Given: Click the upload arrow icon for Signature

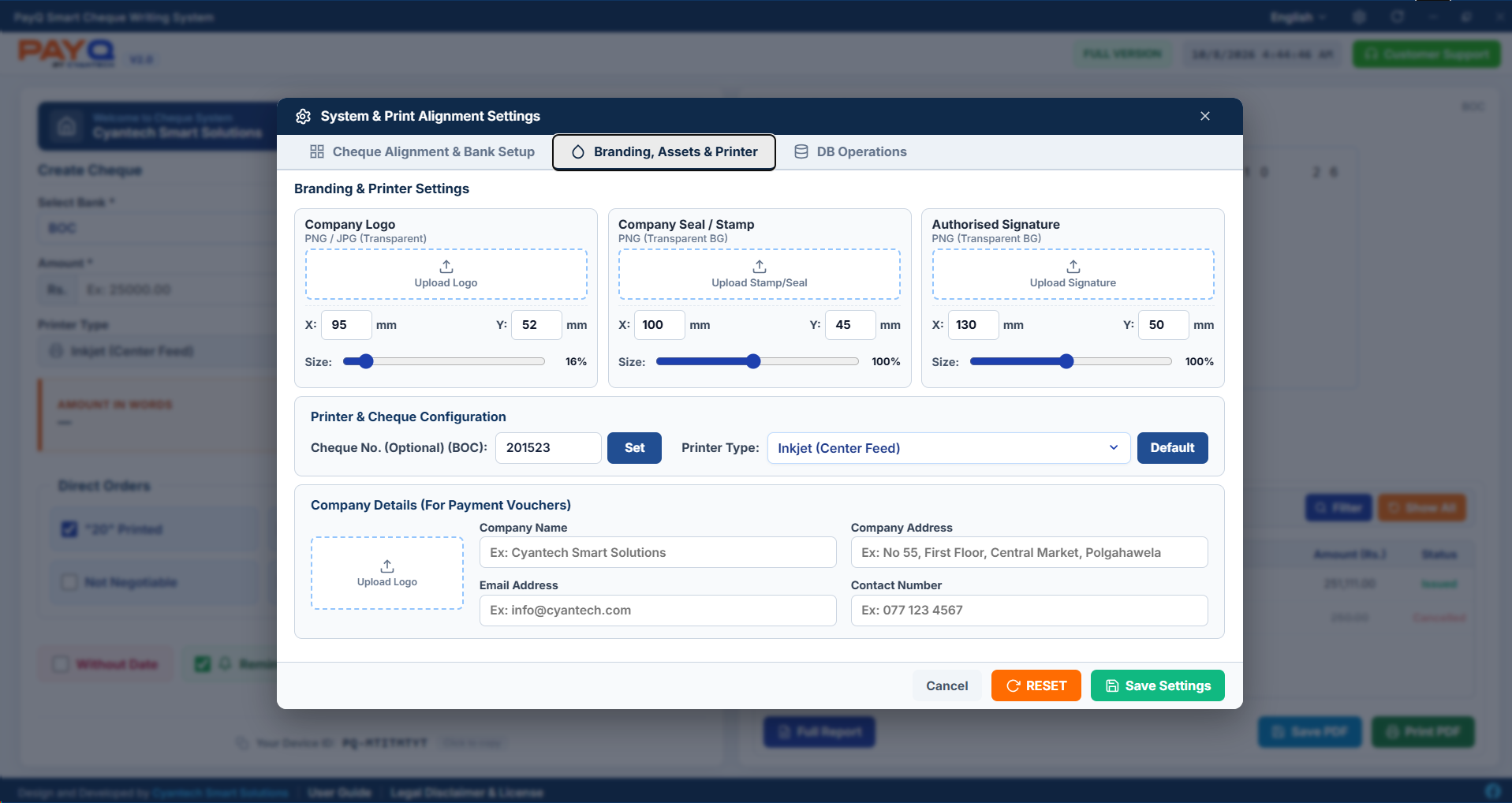Looking at the screenshot, I should tap(1073, 267).
